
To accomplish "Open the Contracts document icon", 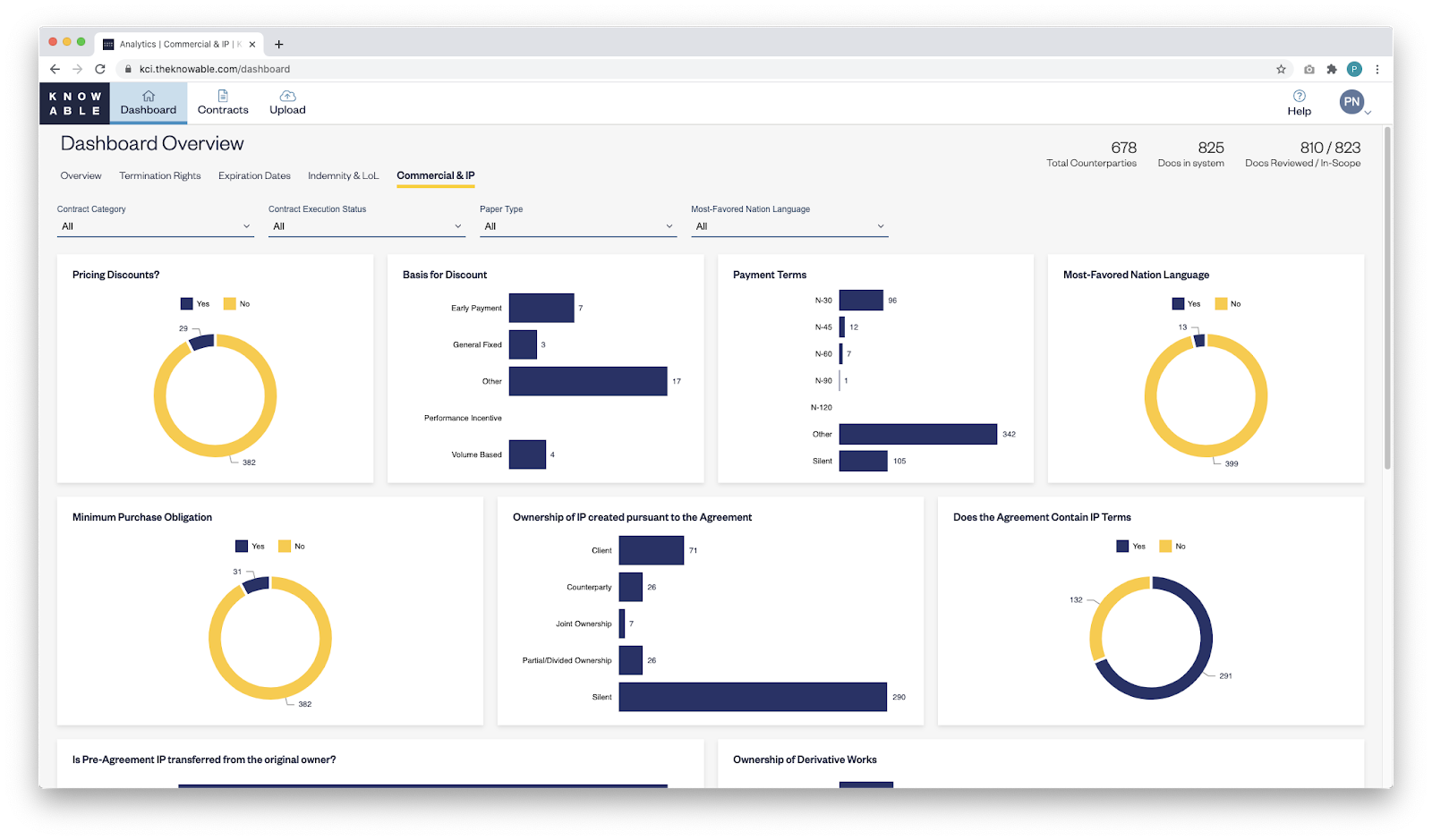I will pyautogui.click(x=223, y=96).
